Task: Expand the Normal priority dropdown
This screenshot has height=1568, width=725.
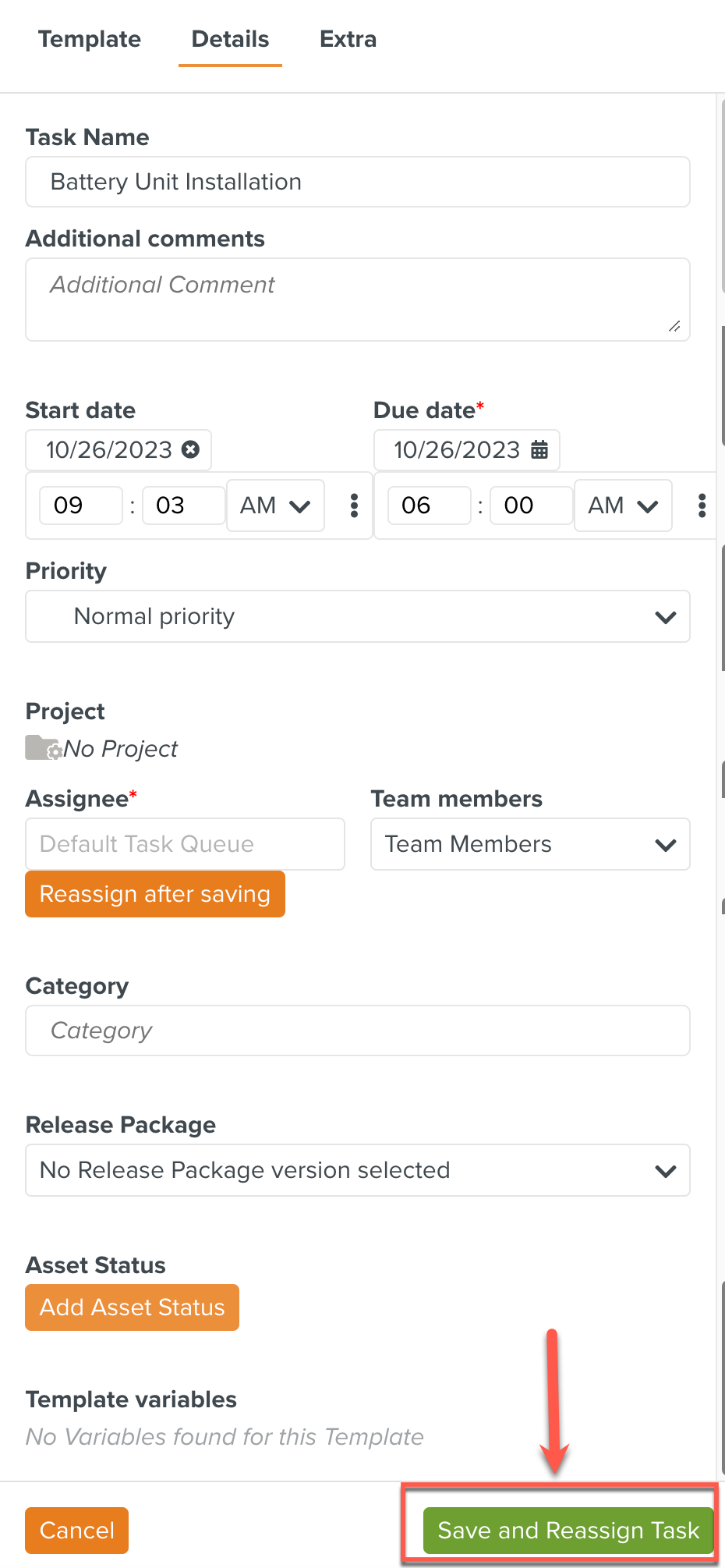Action: [x=358, y=616]
